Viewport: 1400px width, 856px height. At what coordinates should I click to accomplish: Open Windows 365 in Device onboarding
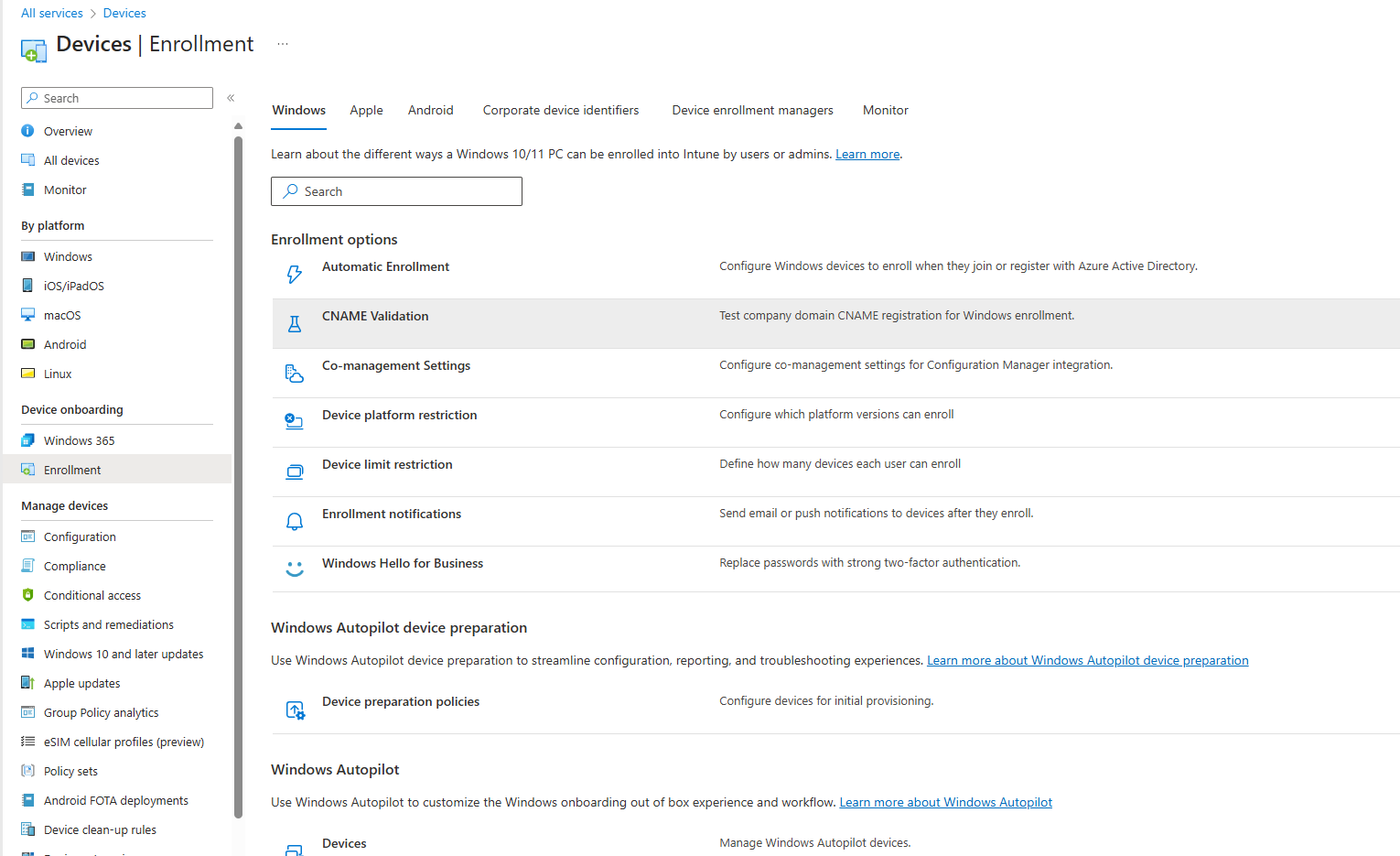(80, 440)
